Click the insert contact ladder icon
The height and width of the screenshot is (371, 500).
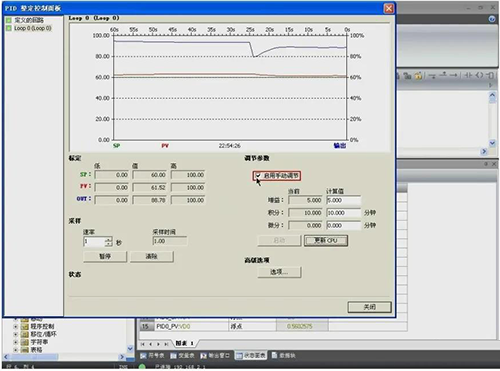(x=468, y=75)
